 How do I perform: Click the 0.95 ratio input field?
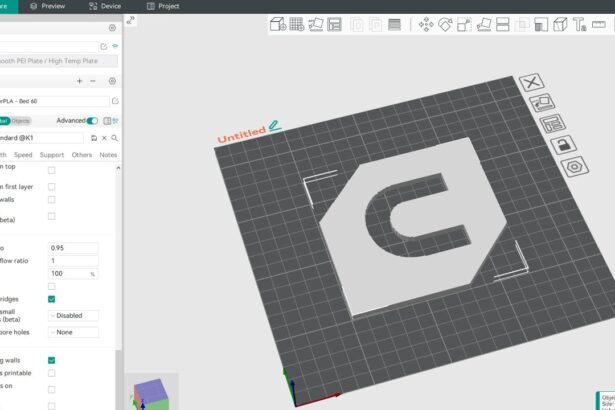tap(72, 247)
